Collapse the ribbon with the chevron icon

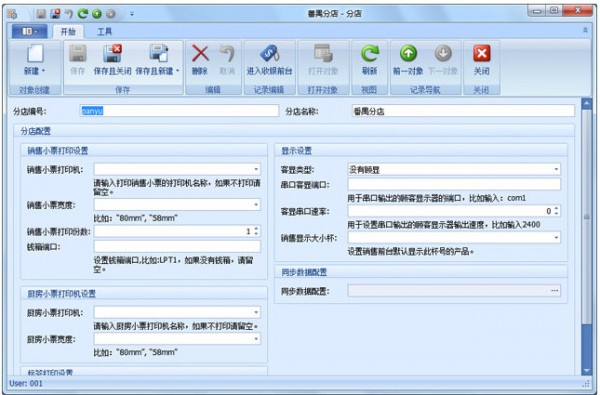coord(585,30)
